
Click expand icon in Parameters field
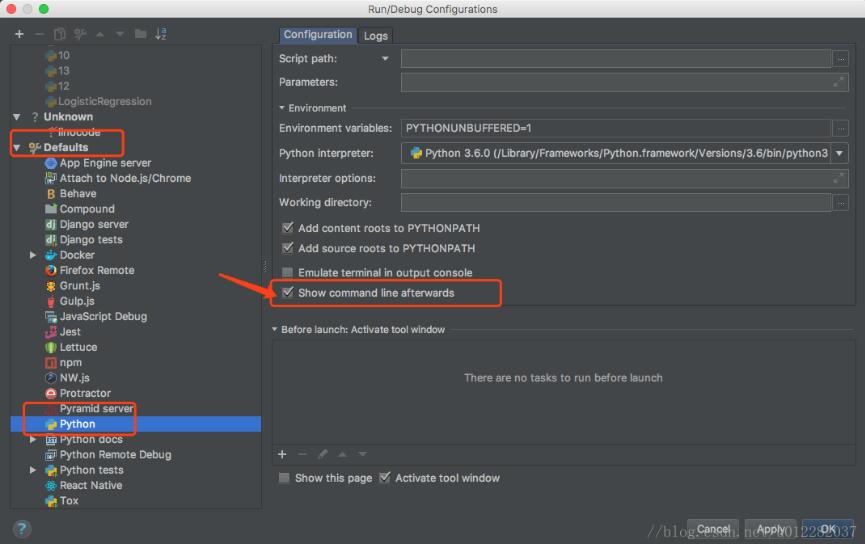[x=839, y=82]
